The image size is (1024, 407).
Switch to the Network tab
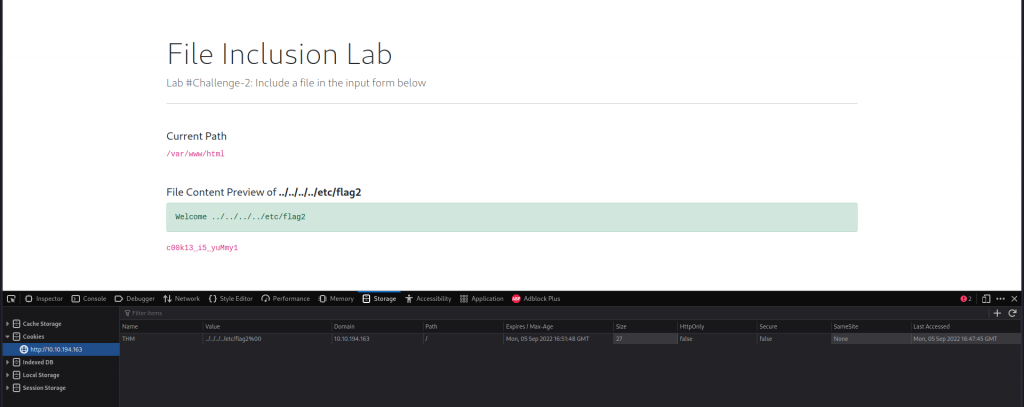click(x=181, y=298)
